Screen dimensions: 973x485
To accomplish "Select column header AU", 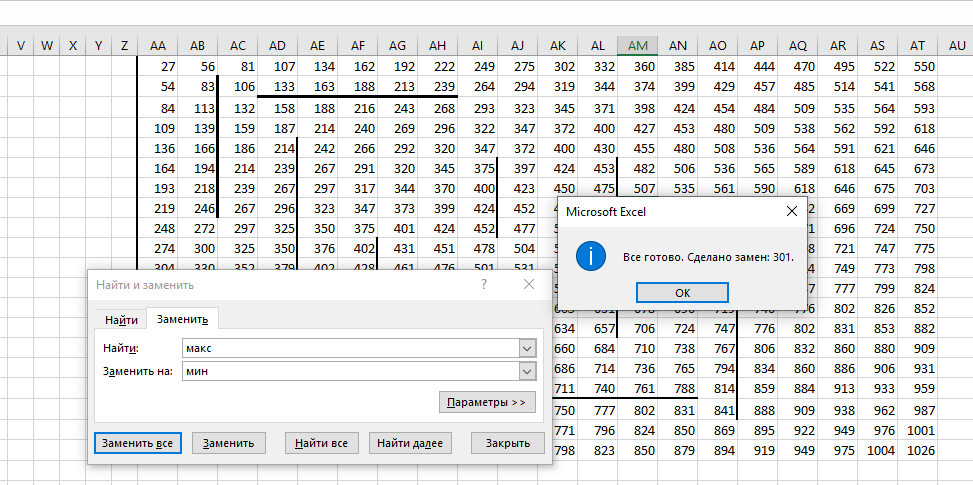I will click(x=957, y=46).
